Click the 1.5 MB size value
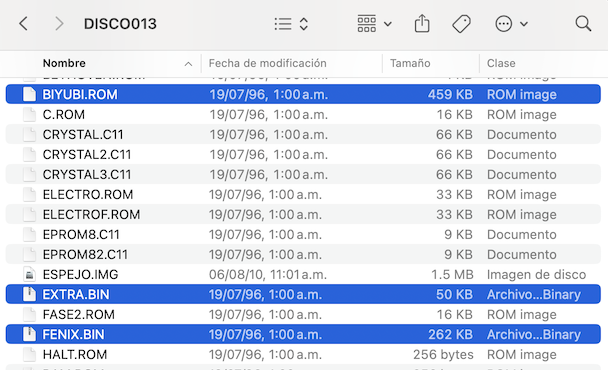The height and width of the screenshot is (370, 608). pyautogui.click(x=452, y=275)
